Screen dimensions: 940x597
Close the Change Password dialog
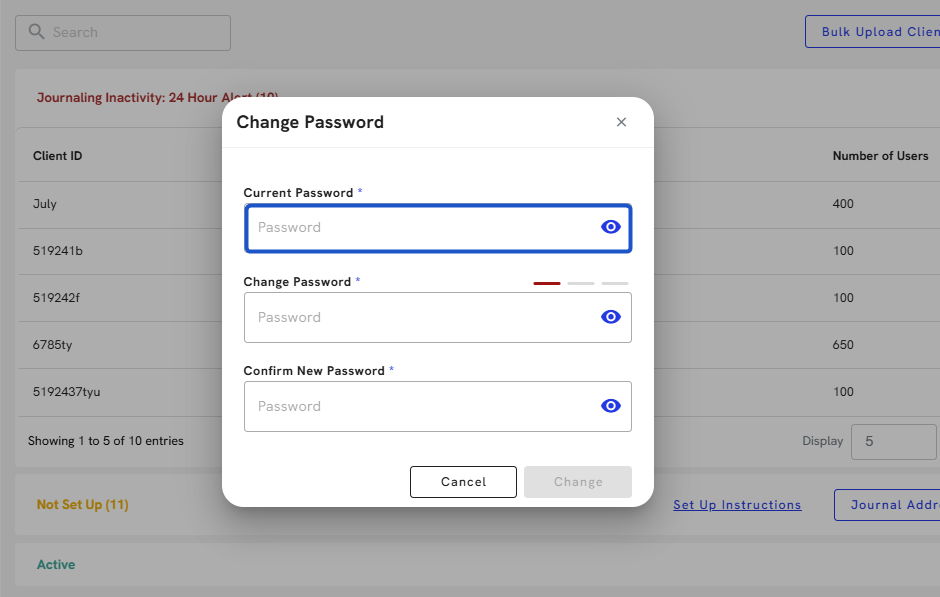coord(621,122)
